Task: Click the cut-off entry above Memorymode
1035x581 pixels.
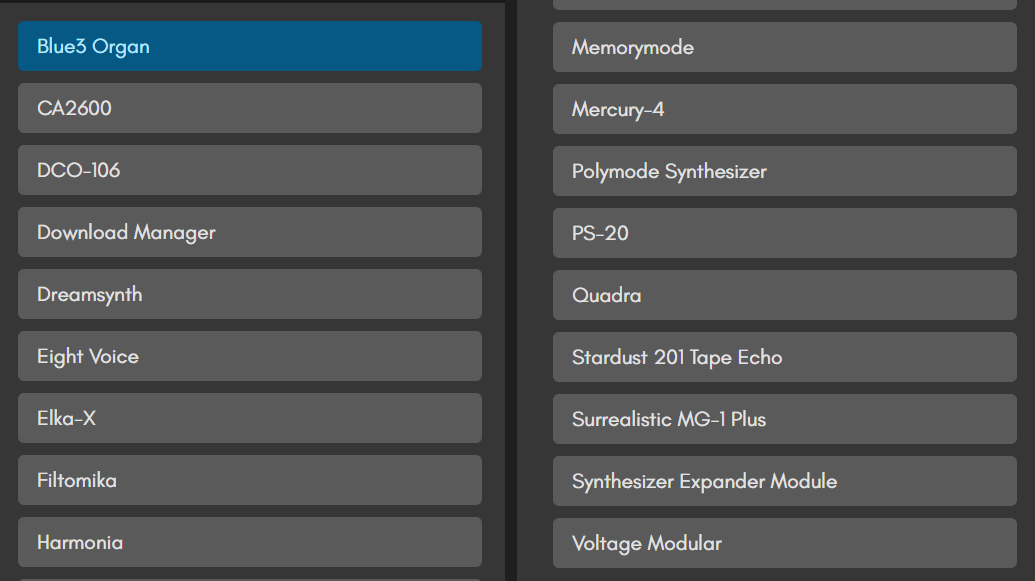Action: 784,5
